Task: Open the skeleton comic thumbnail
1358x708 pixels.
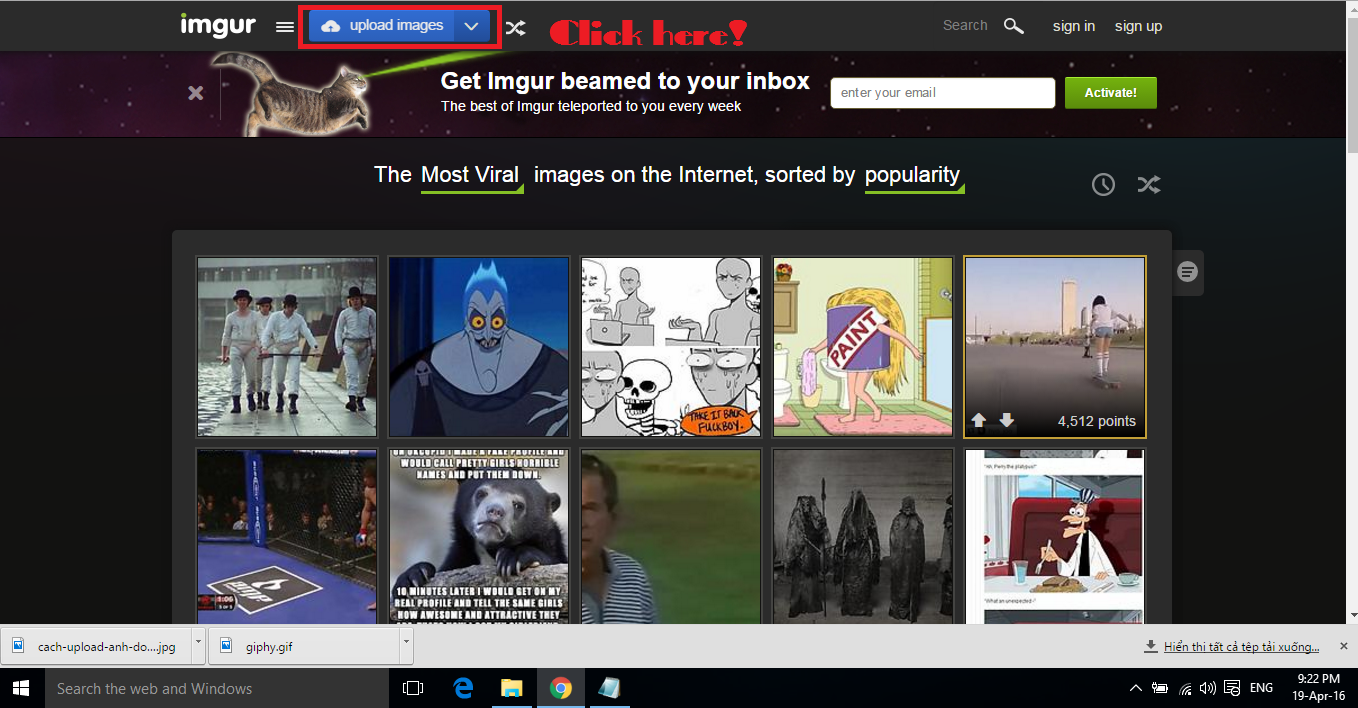Action: pos(671,347)
